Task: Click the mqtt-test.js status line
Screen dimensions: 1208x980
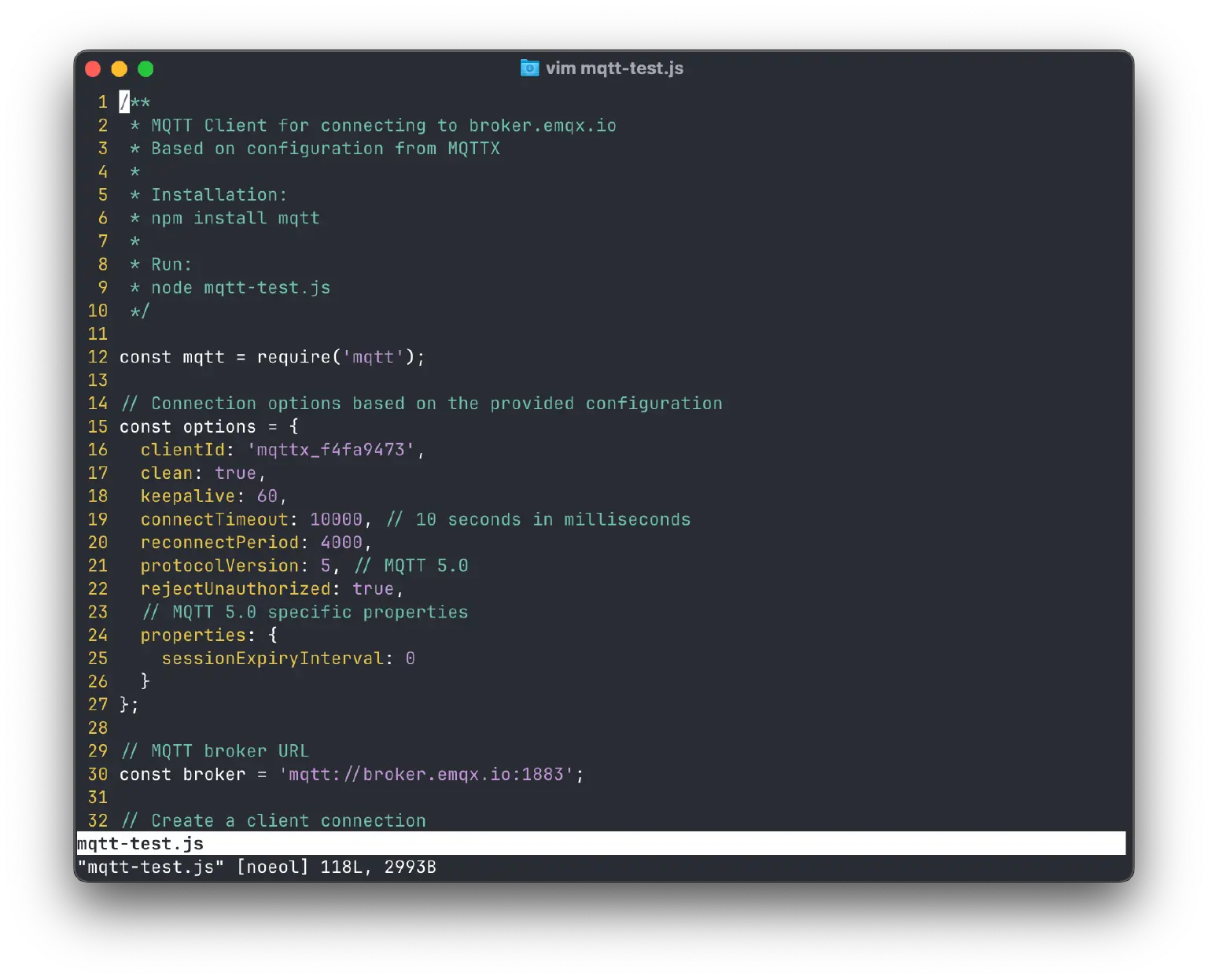Action: pos(140,844)
